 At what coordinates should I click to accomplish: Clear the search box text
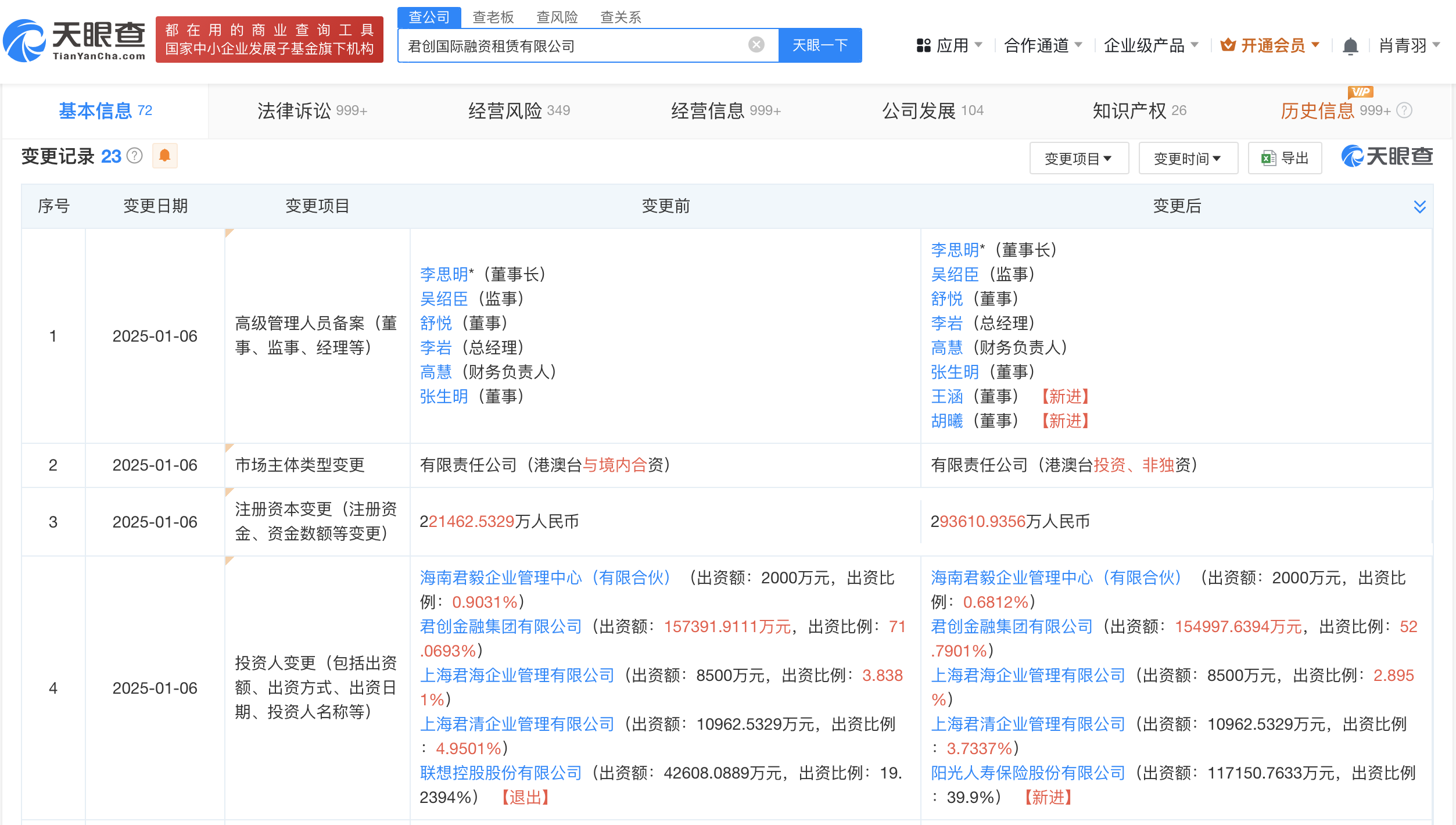[756, 45]
